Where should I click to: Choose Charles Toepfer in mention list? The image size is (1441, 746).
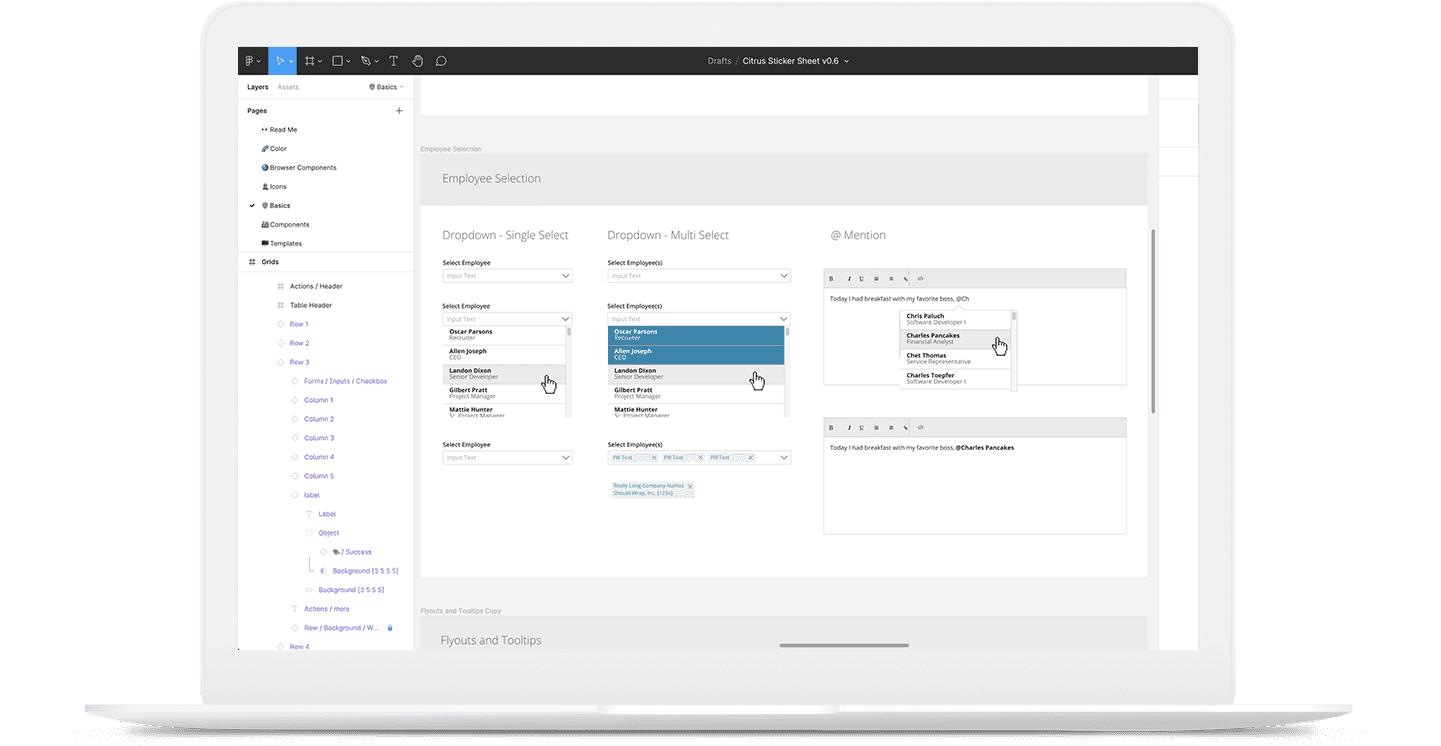point(955,378)
